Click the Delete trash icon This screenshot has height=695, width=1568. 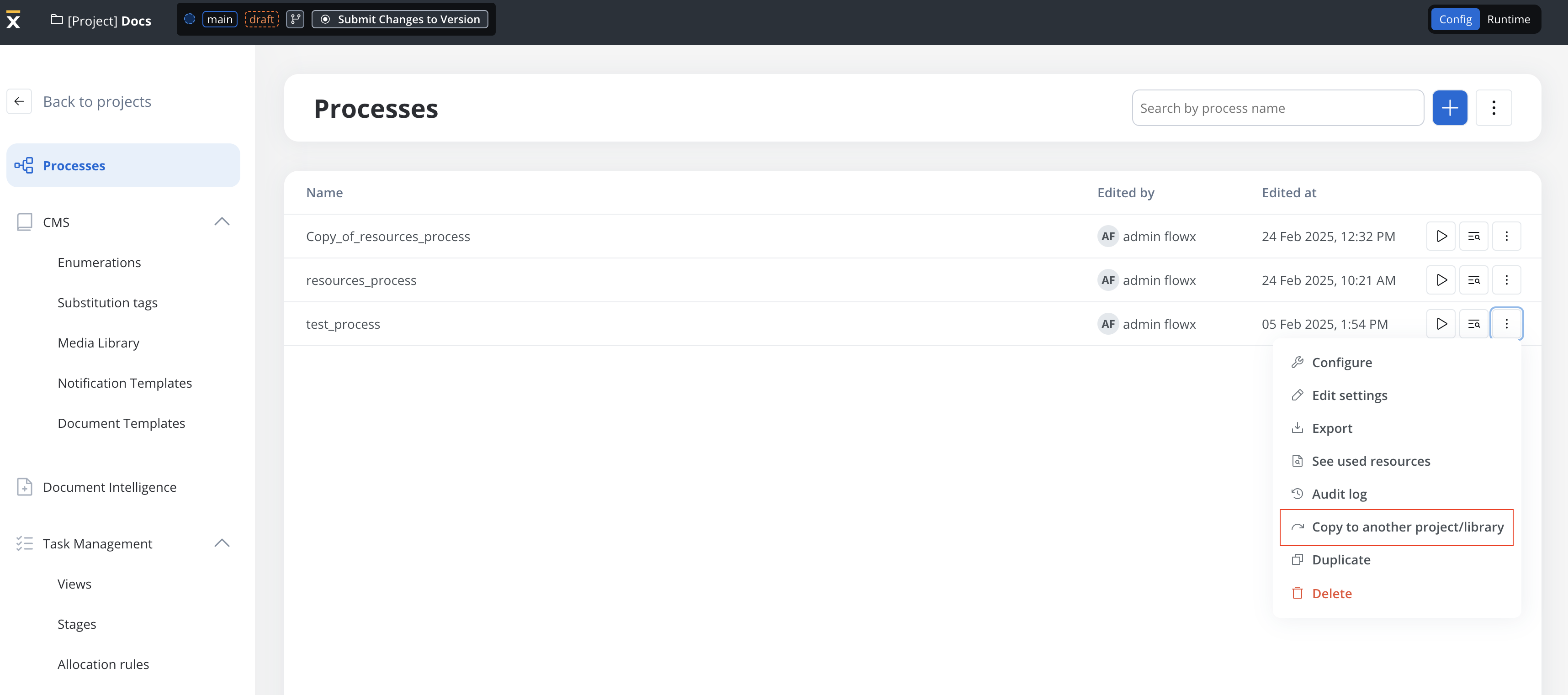1297,593
